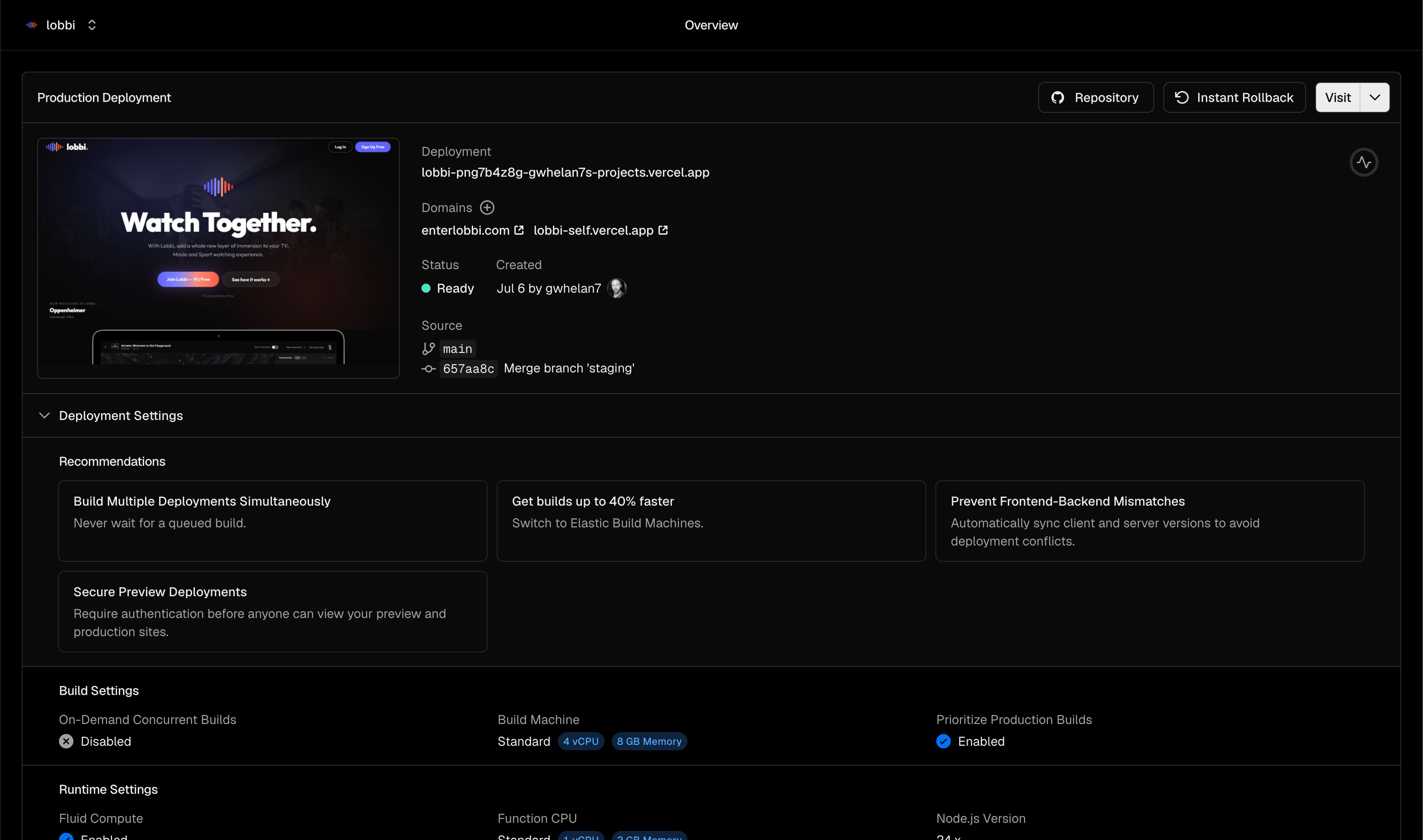Click the green Ready status dot
Viewport: 1423px width, 840px height.
[426, 288]
